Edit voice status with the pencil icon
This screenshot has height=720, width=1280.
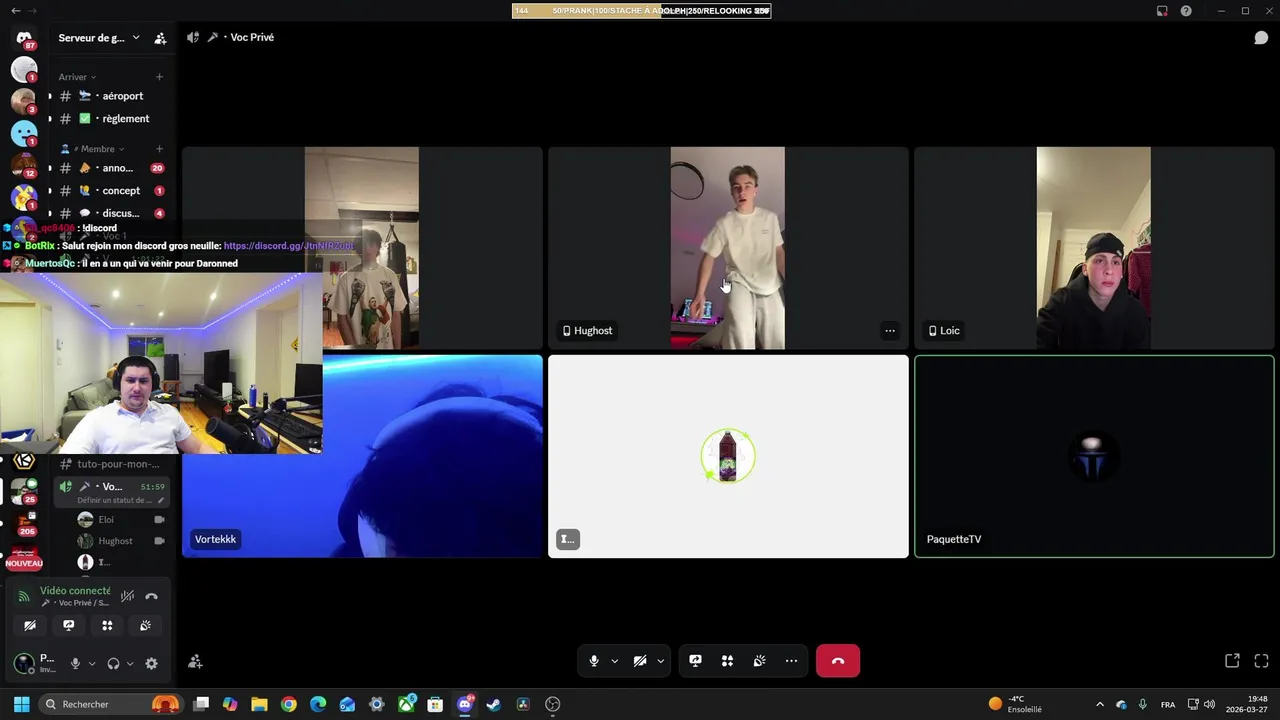160,500
